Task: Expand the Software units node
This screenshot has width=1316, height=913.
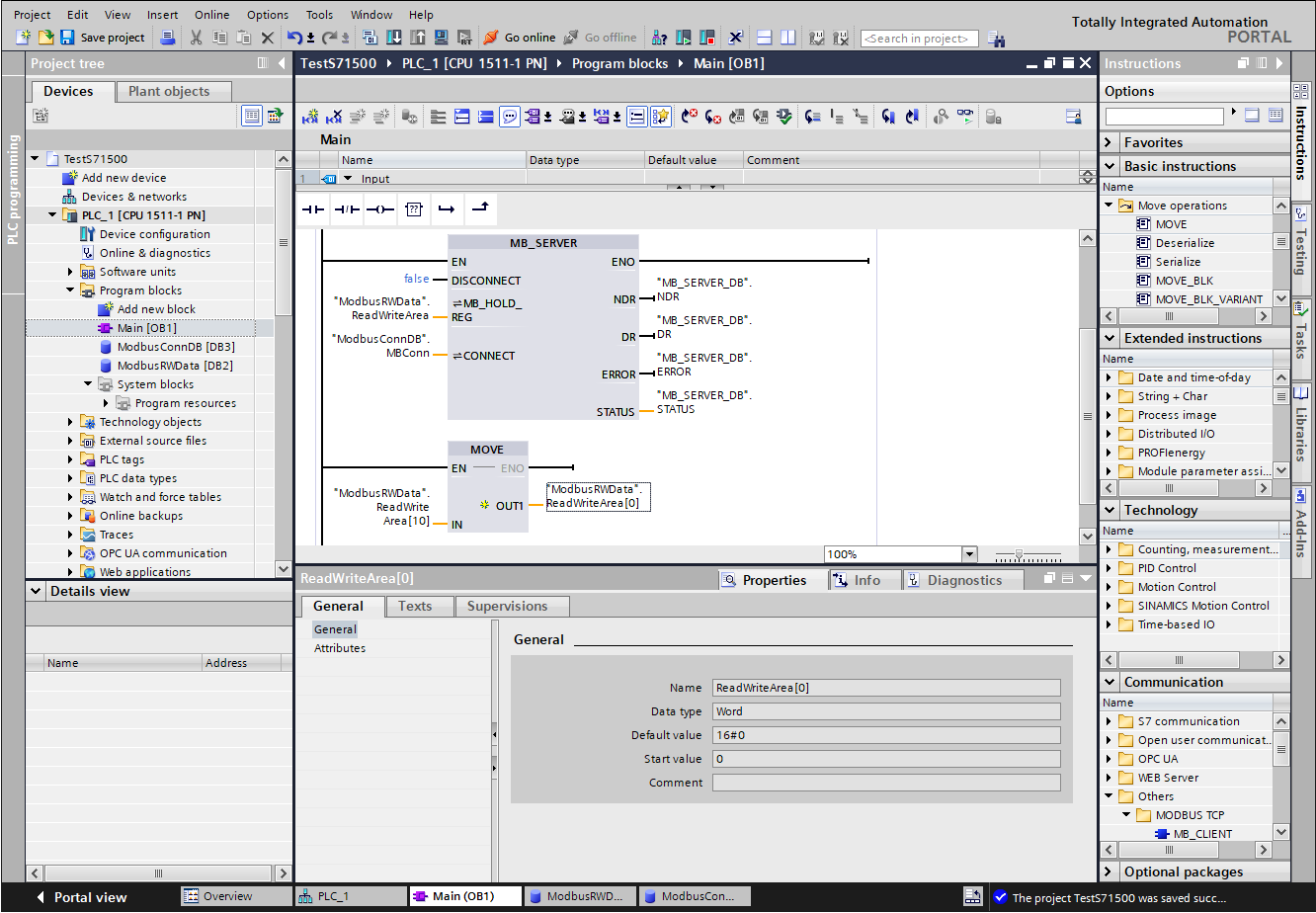Action: click(70, 272)
